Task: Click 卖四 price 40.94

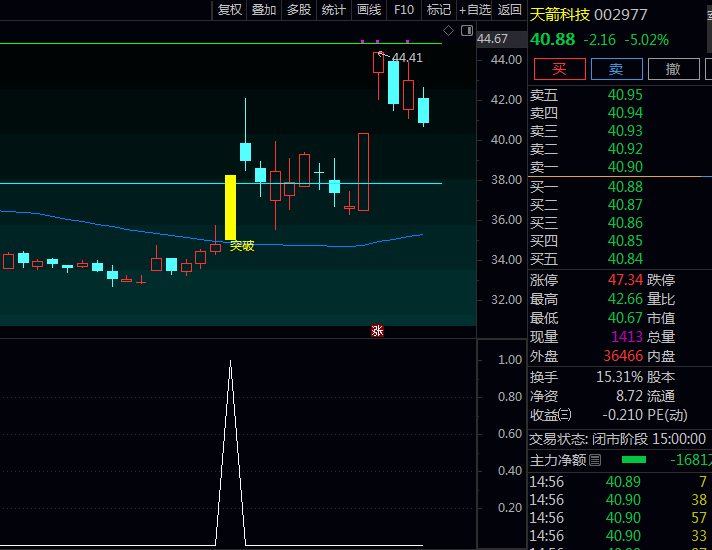Action: (625, 113)
